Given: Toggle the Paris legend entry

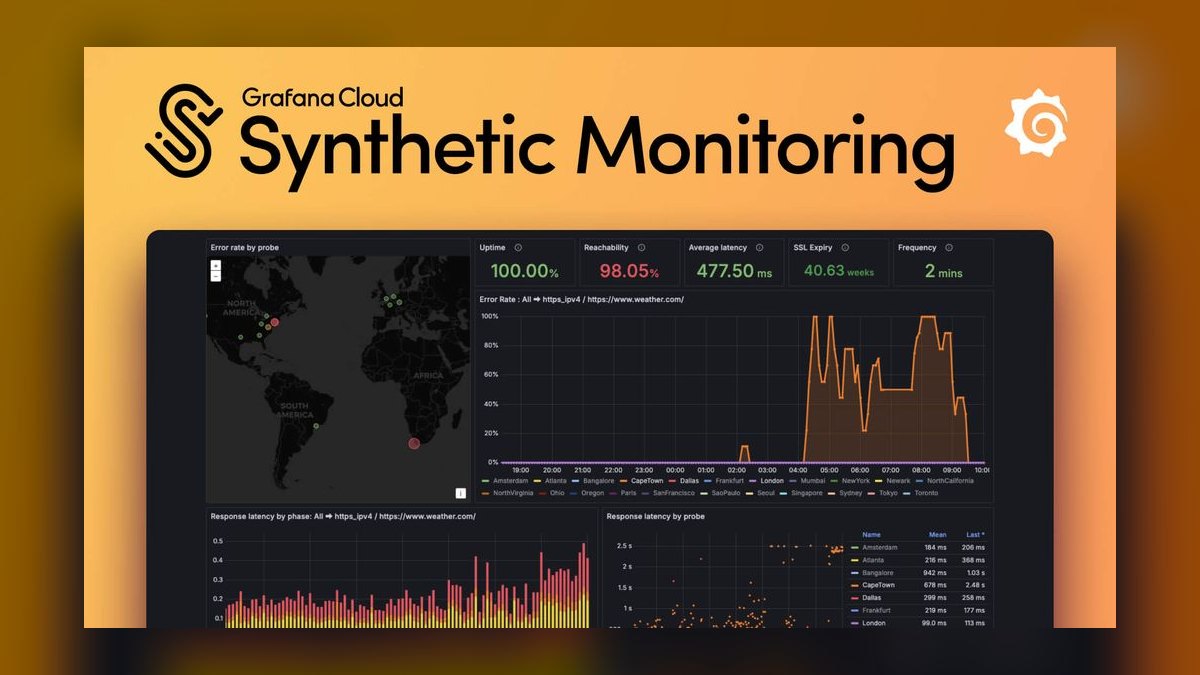Looking at the screenshot, I should 625,493.
